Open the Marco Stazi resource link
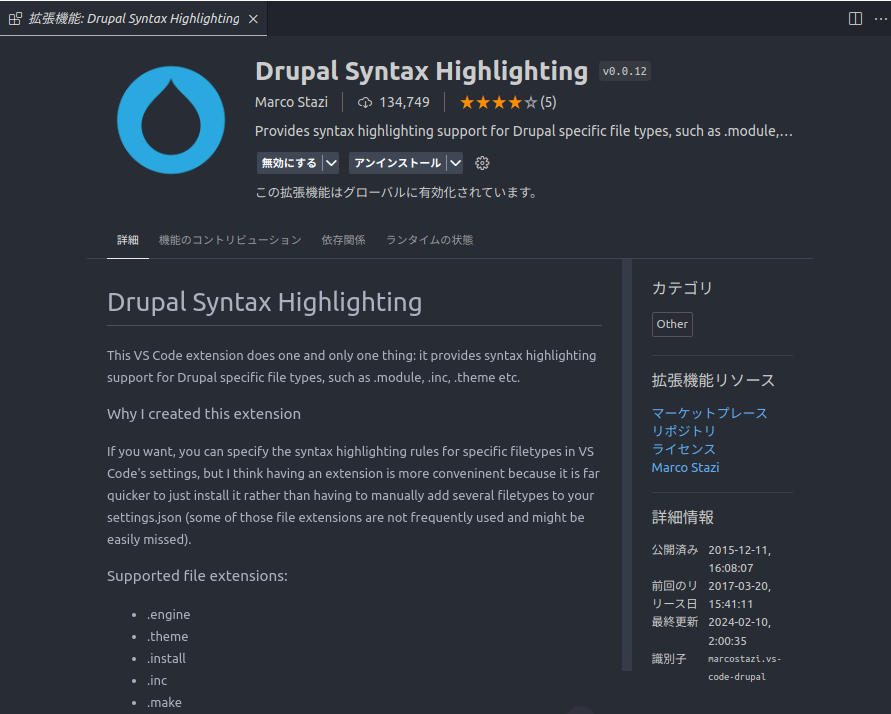The height and width of the screenshot is (714, 891). point(685,467)
